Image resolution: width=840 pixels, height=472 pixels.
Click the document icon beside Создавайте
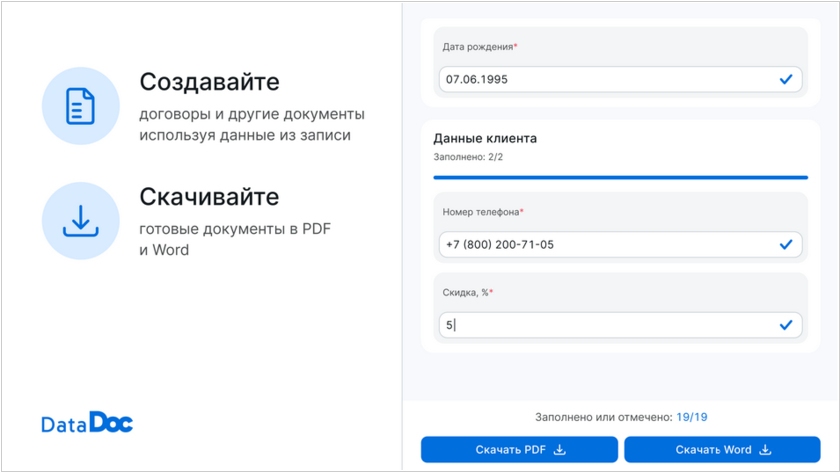(x=80, y=106)
